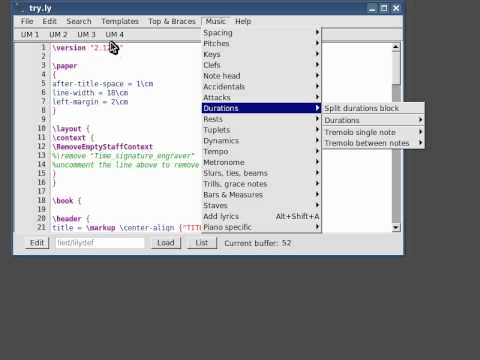Image resolution: width=480 pixels, height=360 pixels.
Task: Open Tremolo between notes submenu
Action: tap(373, 143)
